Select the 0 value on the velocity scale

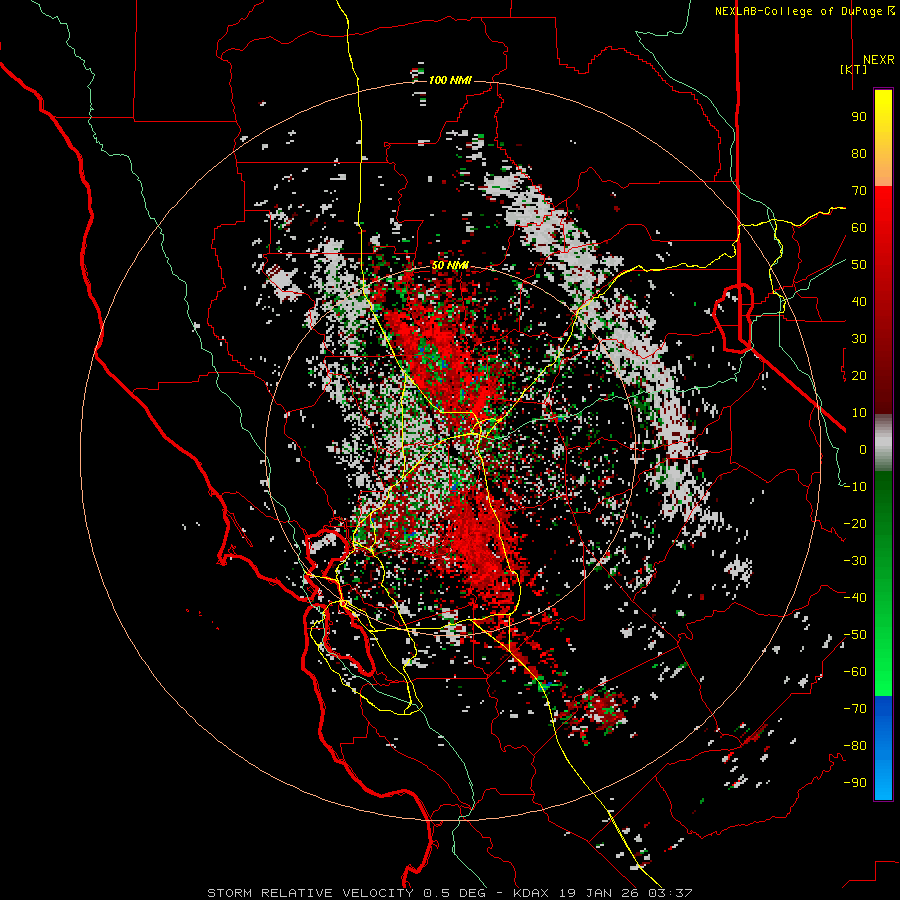(x=863, y=449)
